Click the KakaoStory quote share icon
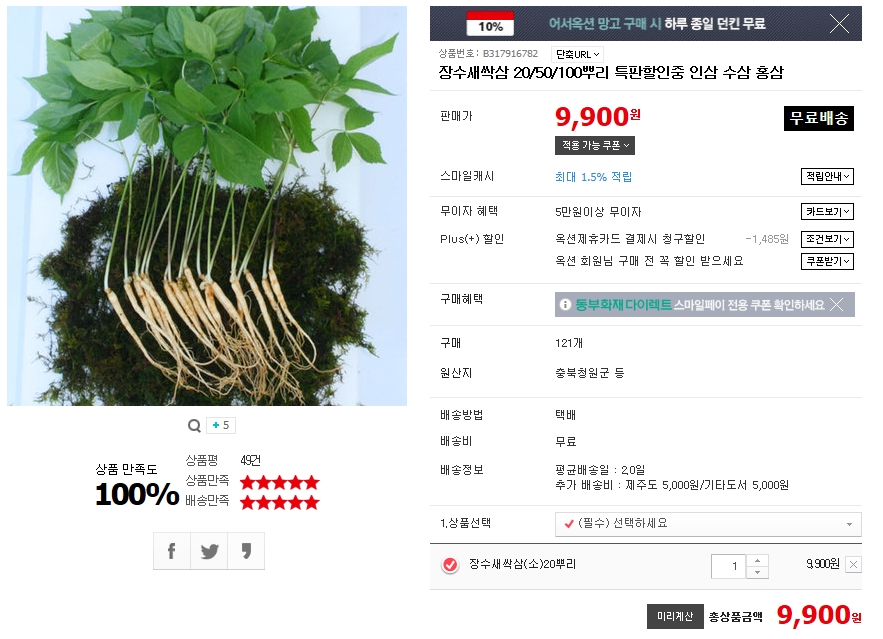The image size is (883, 639). [x=246, y=551]
